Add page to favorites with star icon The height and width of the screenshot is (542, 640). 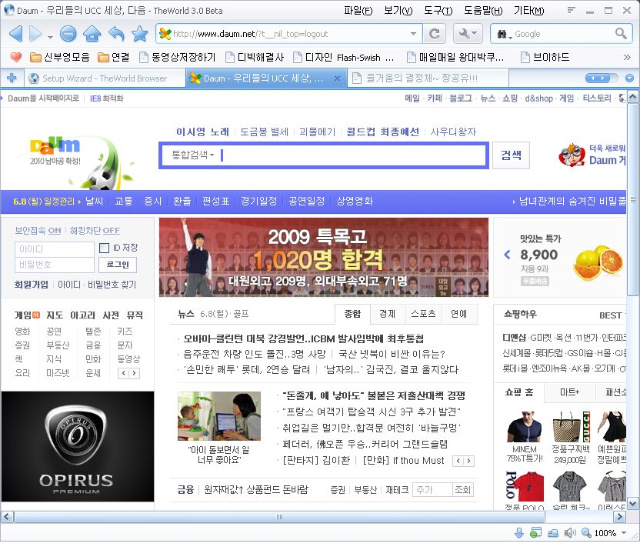140,33
